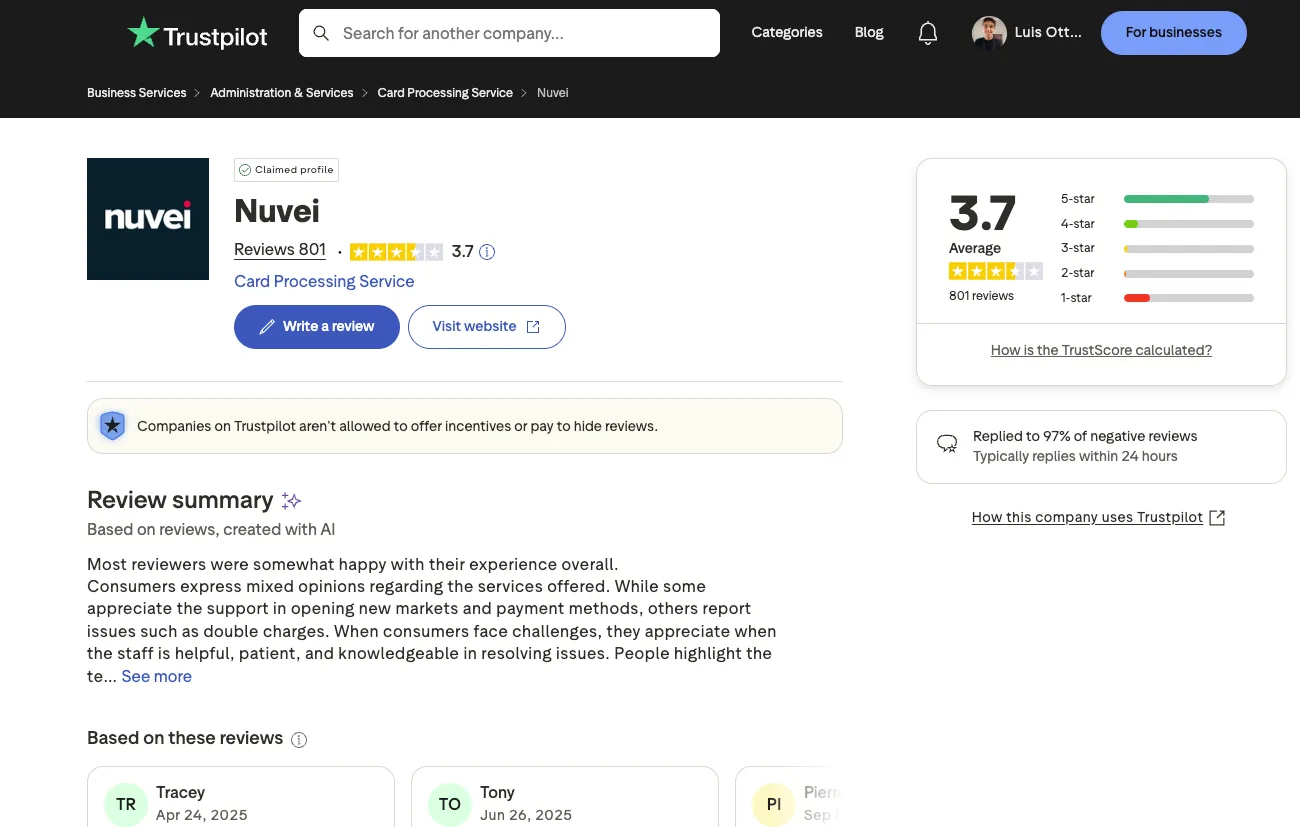Click the Claimed profile checkmark badge
The height and width of the screenshot is (827, 1300).
point(245,170)
